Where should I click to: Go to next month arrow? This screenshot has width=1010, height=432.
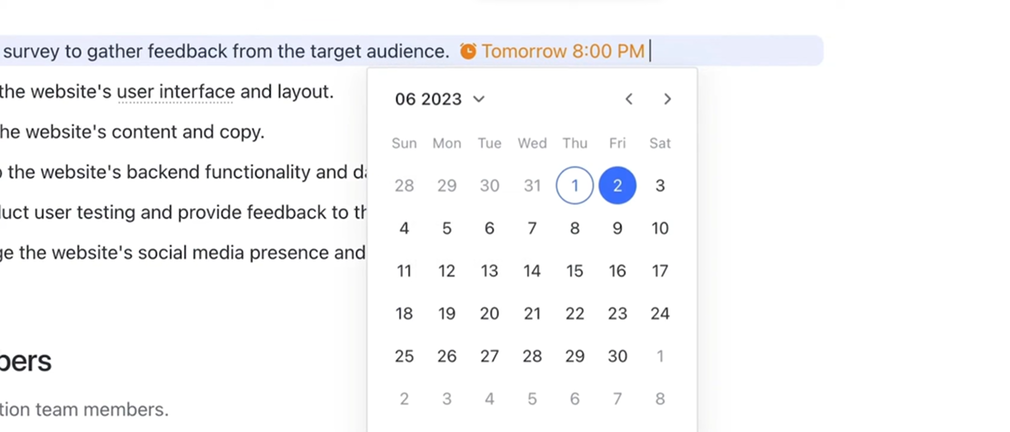[667, 99]
